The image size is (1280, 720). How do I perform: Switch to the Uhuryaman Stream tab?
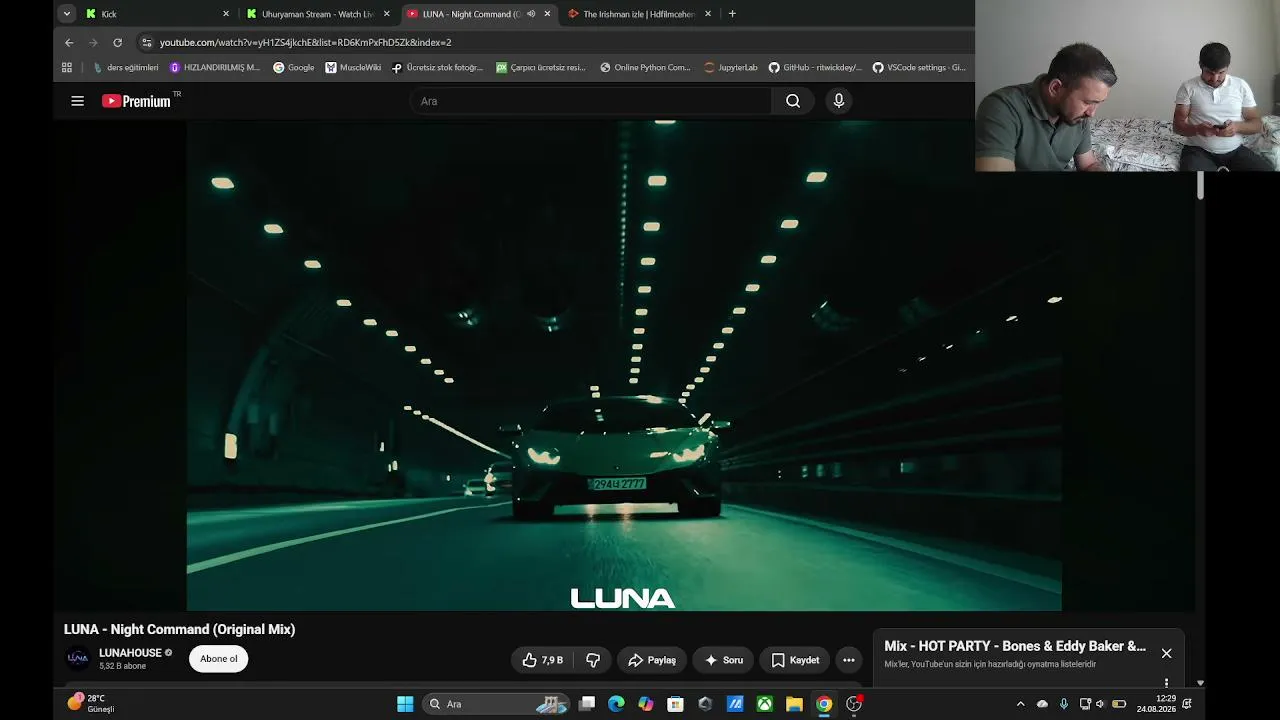pos(318,14)
